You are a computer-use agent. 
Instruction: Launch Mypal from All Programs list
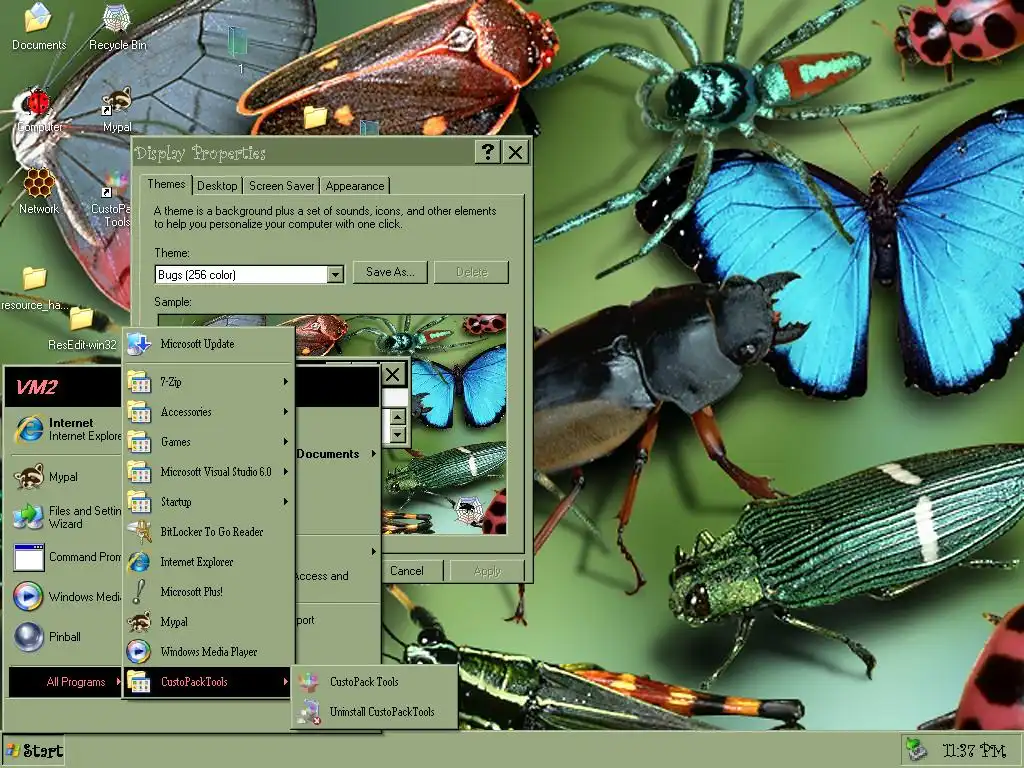pyautogui.click(x=208, y=622)
